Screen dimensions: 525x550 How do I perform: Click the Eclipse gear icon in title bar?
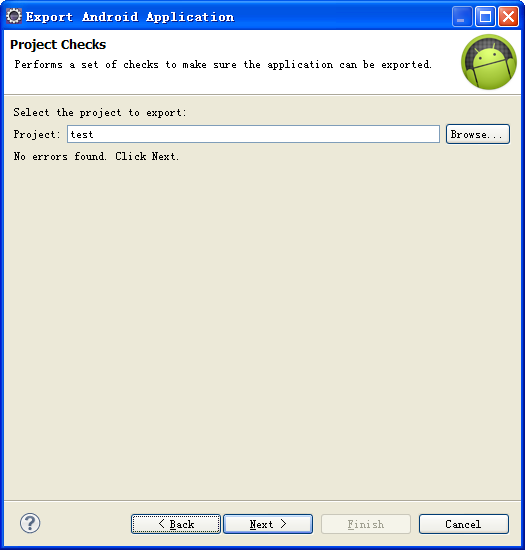point(14,16)
